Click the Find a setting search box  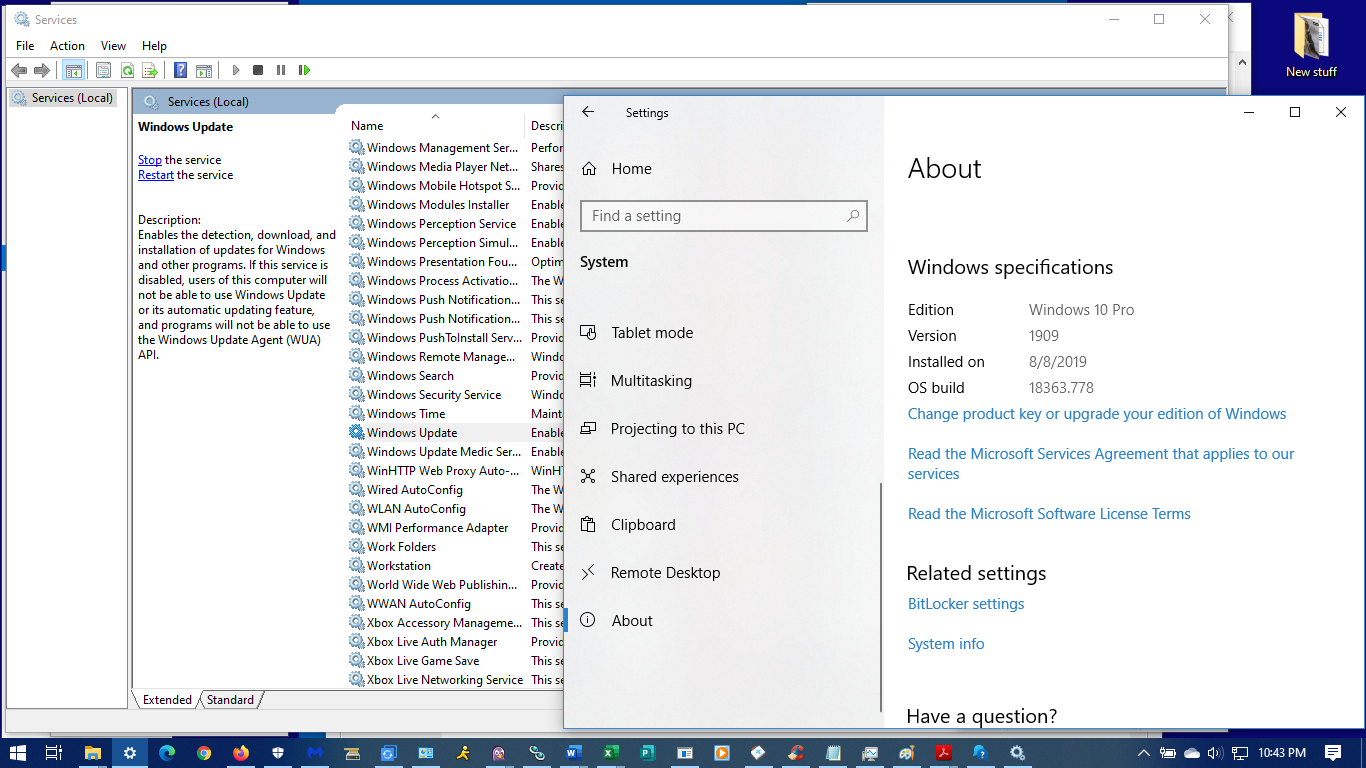point(724,216)
